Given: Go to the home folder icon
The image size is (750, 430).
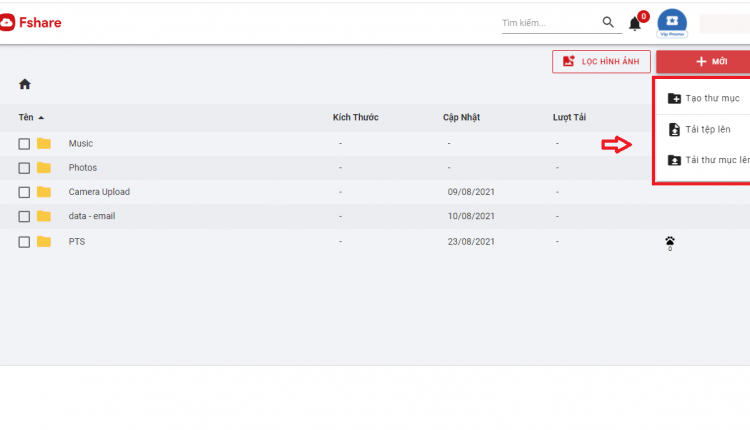Looking at the screenshot, I should tap(24, 84).
